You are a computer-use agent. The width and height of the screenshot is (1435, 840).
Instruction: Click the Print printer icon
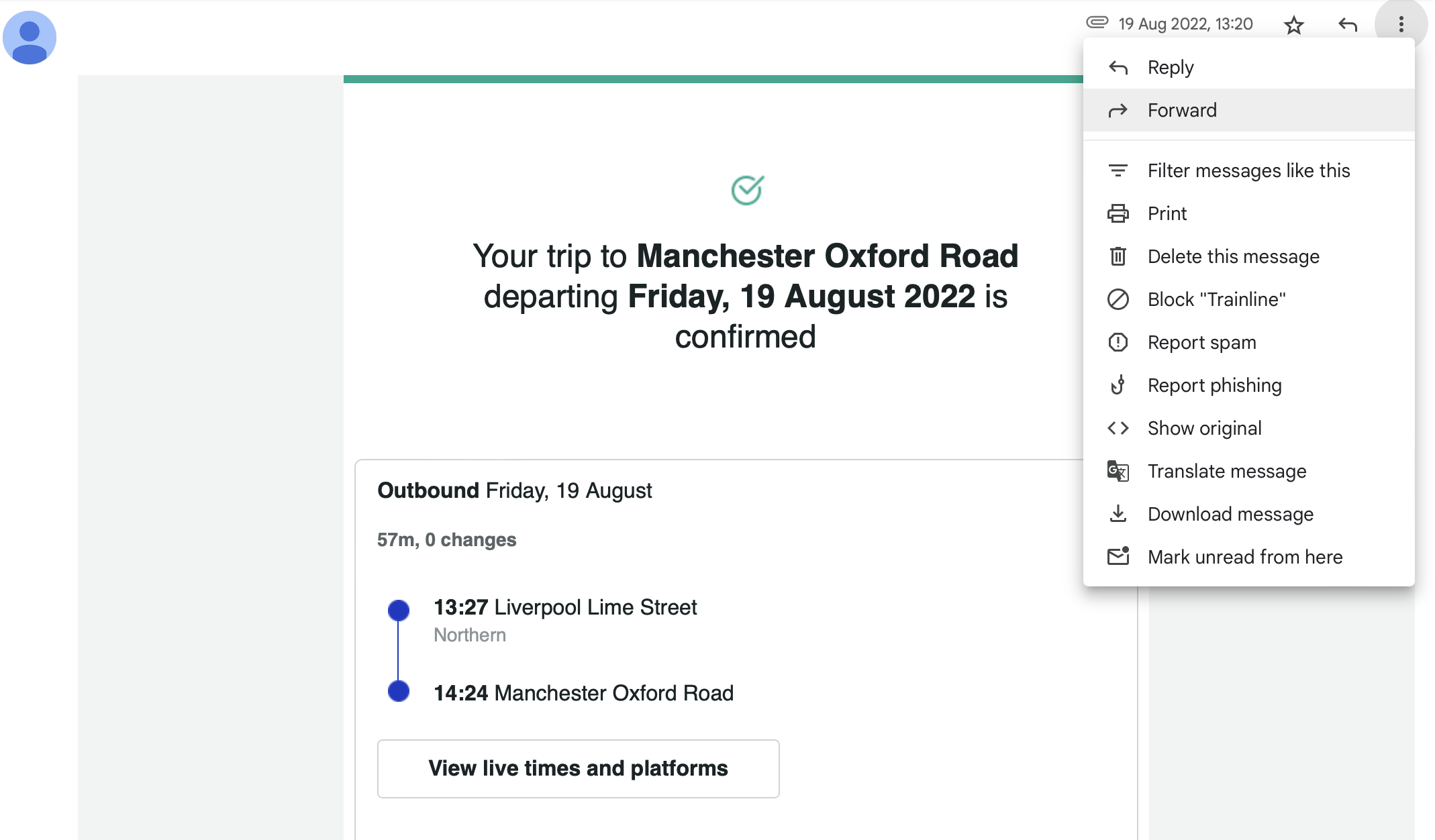pyautogui.click(x=1118, y=214)
